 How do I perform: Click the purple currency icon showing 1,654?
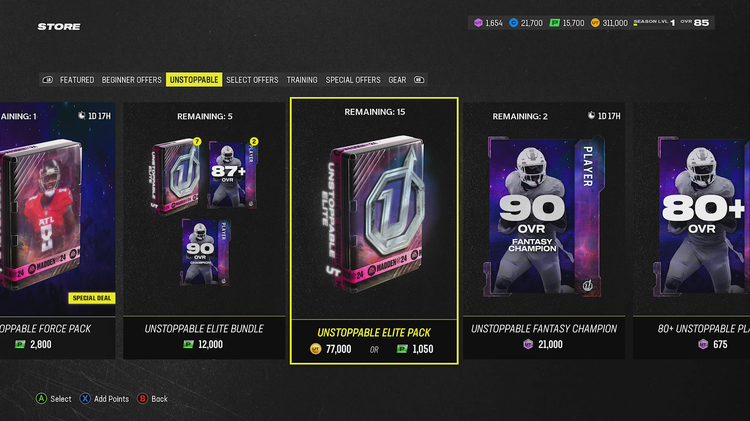click(478, 22)
